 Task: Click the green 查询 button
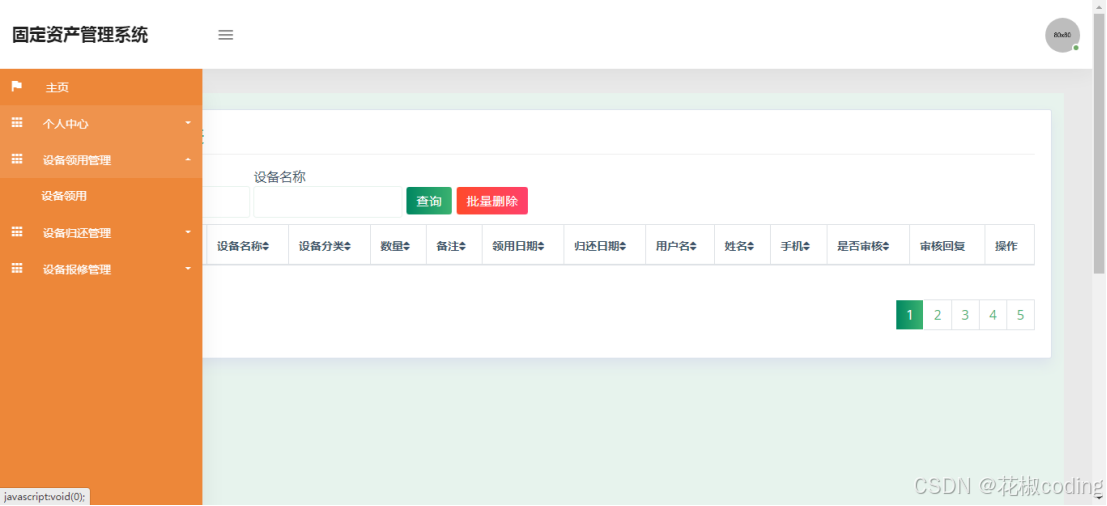[429, 201]
